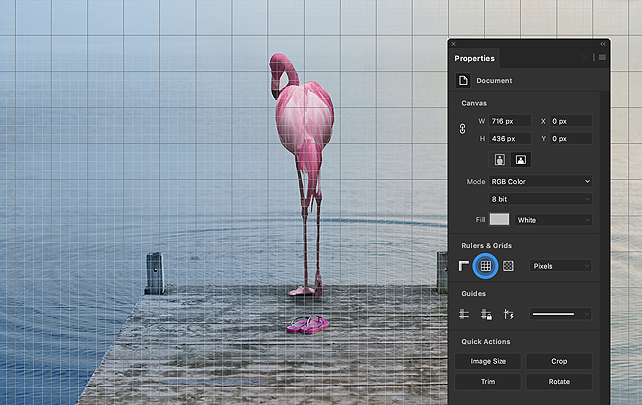Select the Properties tab
The width and height of the screenshot is (642, 405).
[x=475, y=58]
